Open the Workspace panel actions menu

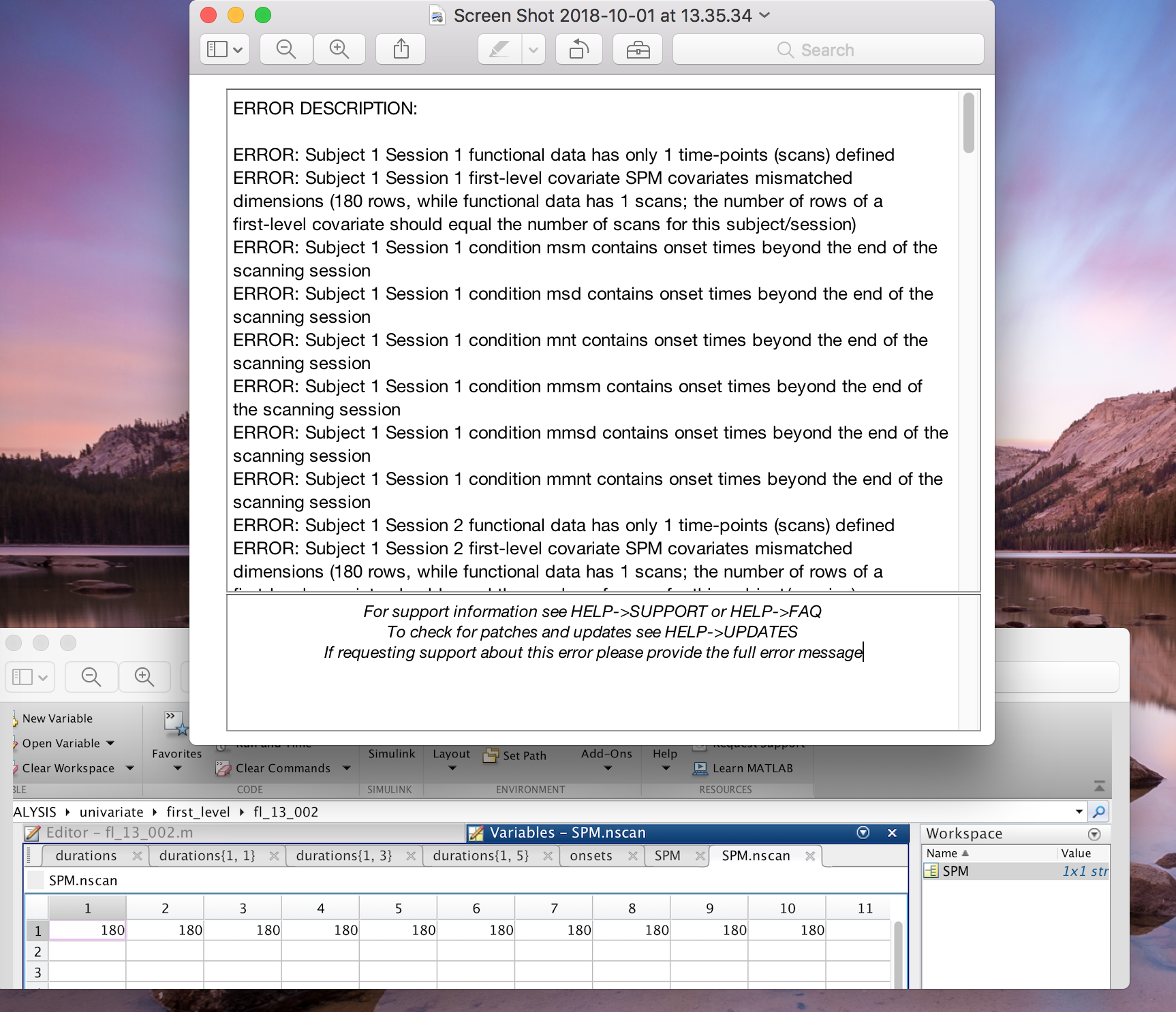click(1094, 834)
